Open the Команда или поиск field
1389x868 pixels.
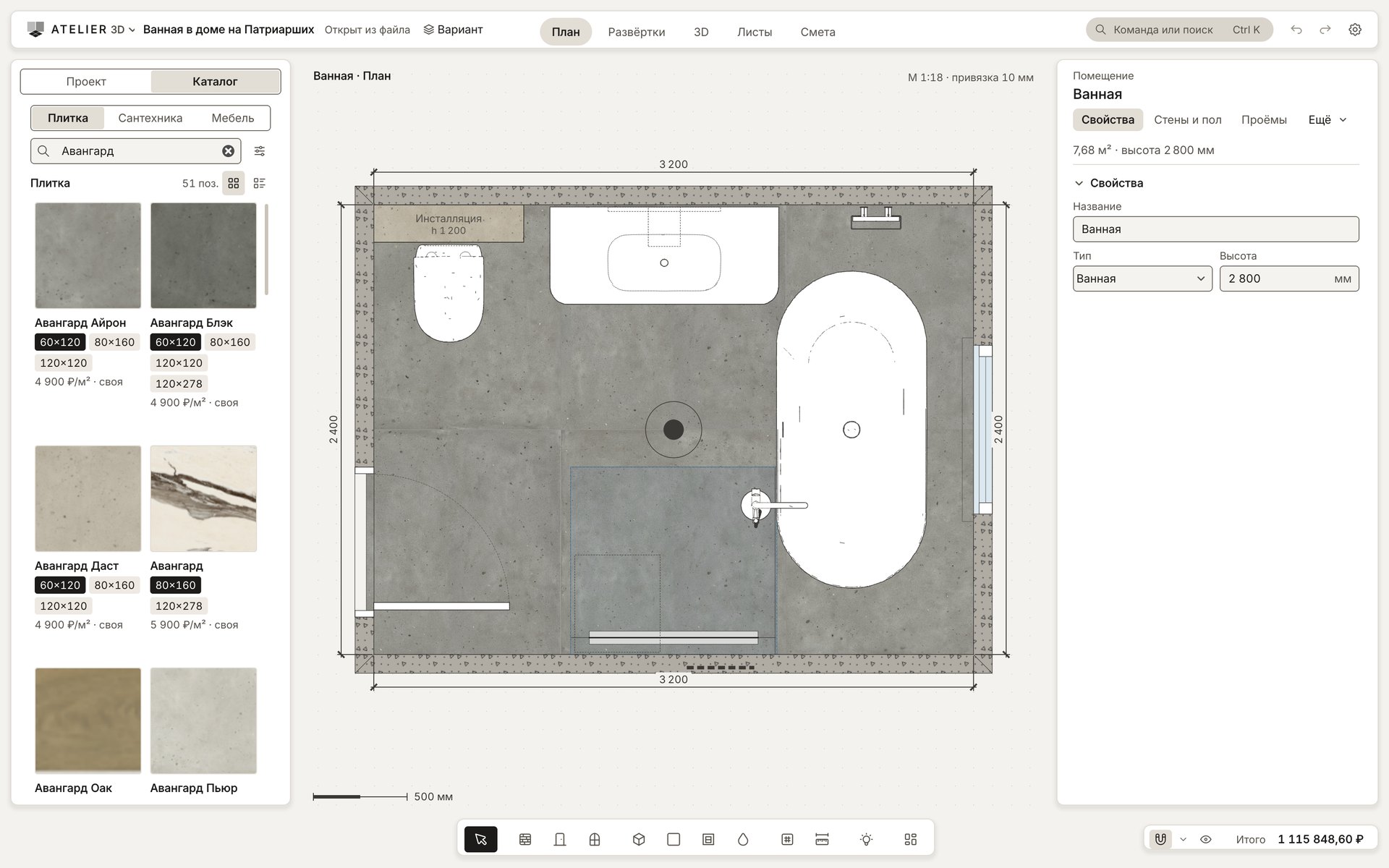point(1179,30)
